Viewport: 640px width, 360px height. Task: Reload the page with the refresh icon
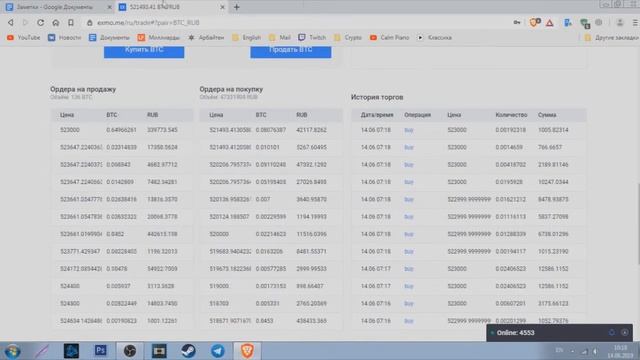[40, 22]
